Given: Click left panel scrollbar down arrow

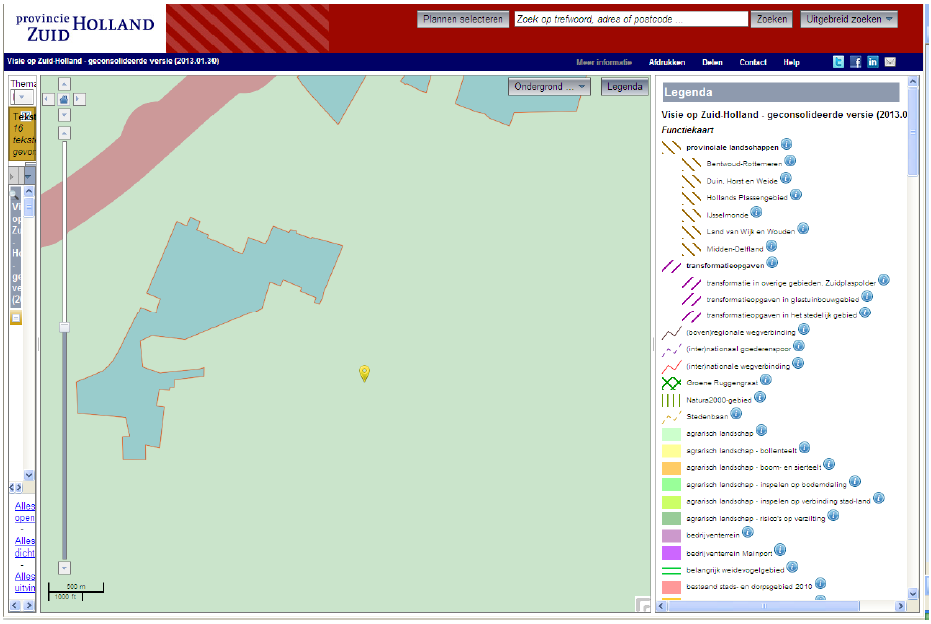Looking at the screenshot, I should [28, 474].
